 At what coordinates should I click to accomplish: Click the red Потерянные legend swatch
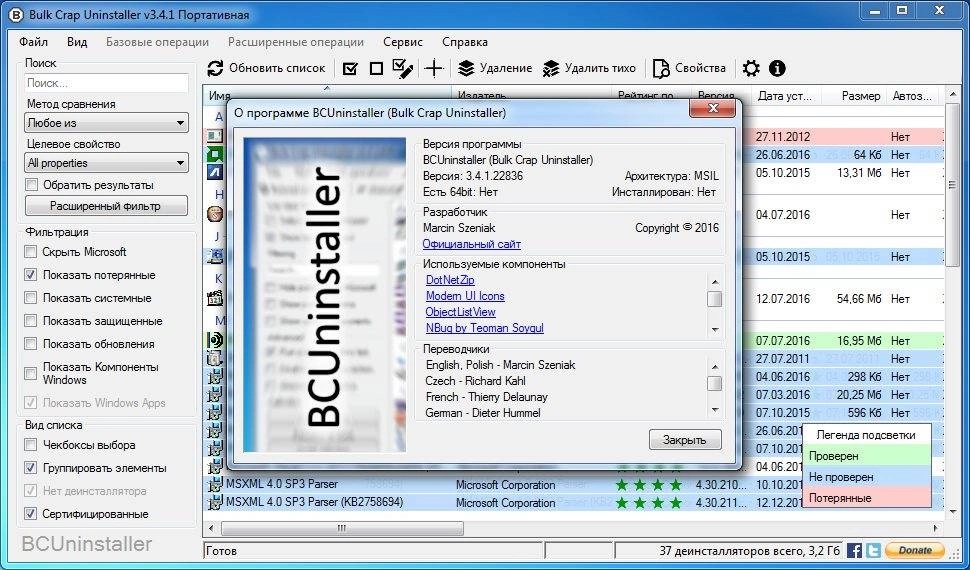tap(867, 498)
